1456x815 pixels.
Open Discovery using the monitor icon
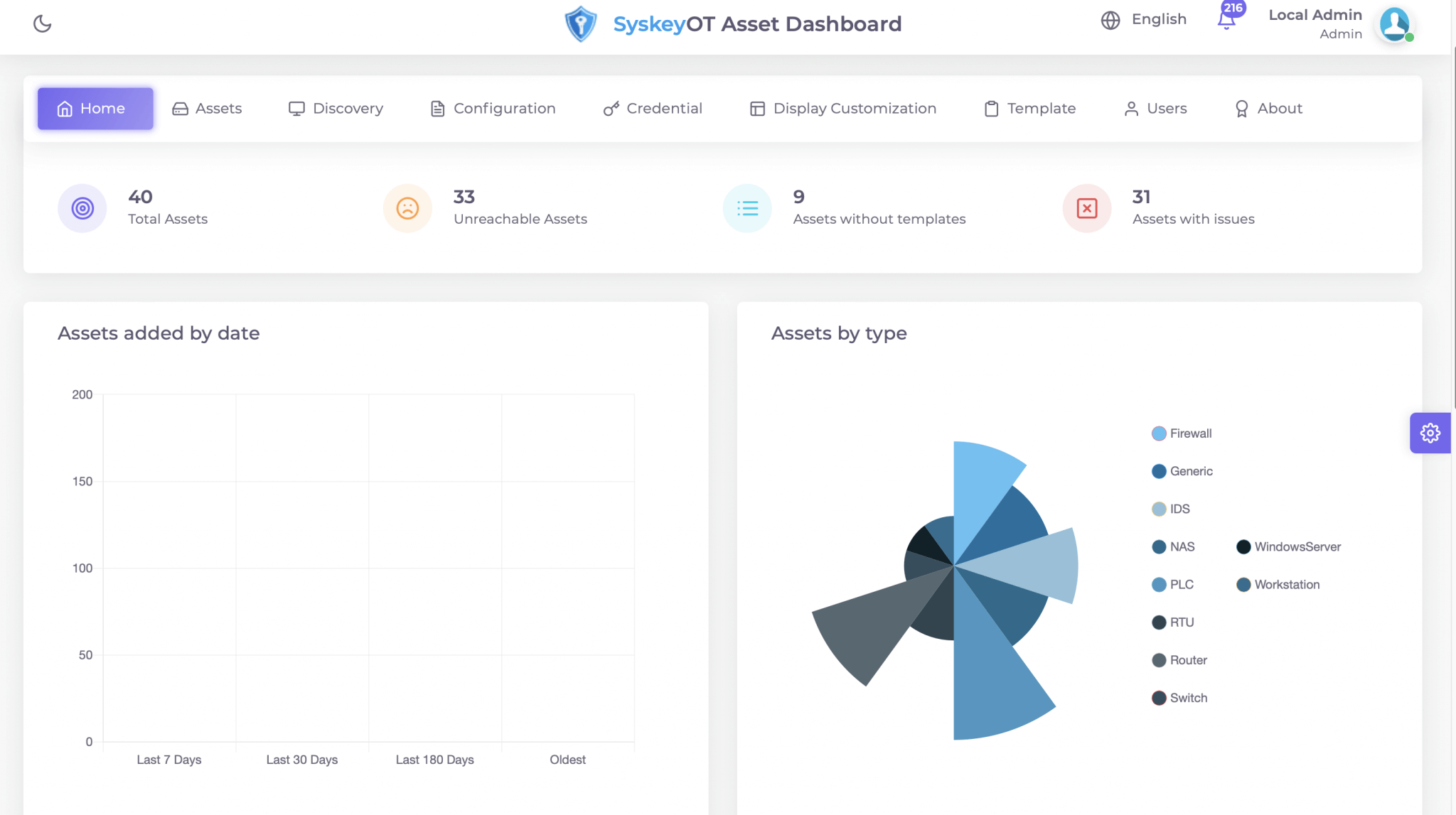296,108
